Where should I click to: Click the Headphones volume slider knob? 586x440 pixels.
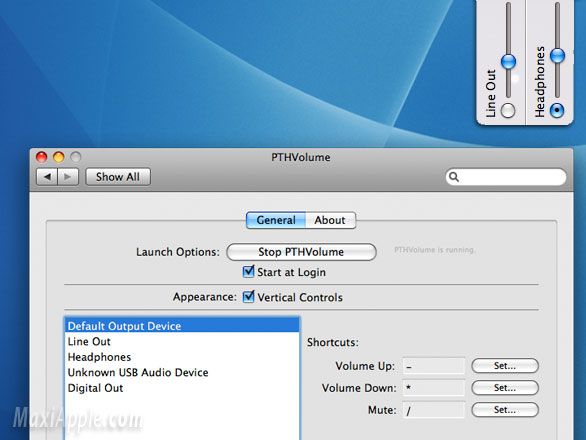tap(557, 56)
